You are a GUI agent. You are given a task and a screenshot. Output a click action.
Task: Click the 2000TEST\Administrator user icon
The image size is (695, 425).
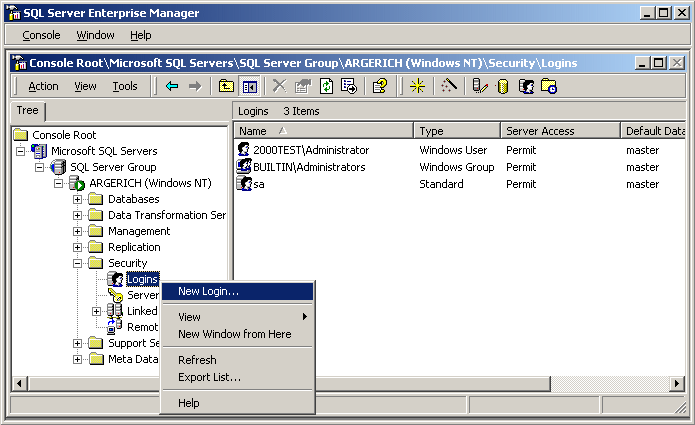tap(244, 149)
